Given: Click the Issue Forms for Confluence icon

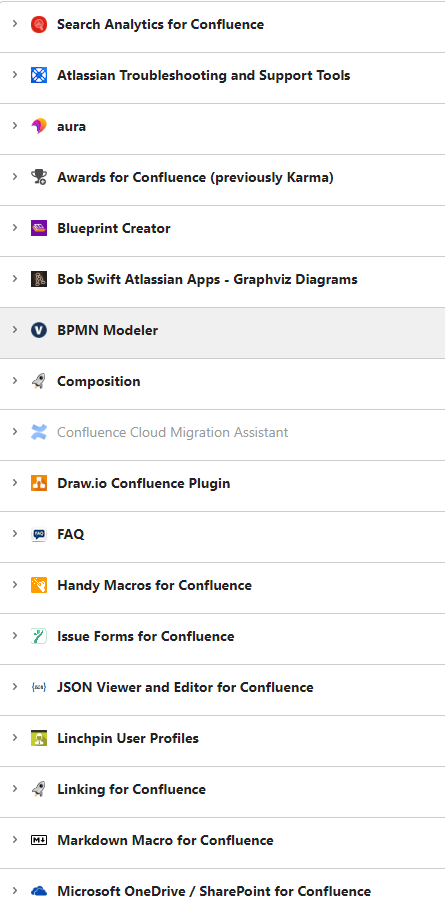Looking at the screenshot, I should (x=38, y=636).
